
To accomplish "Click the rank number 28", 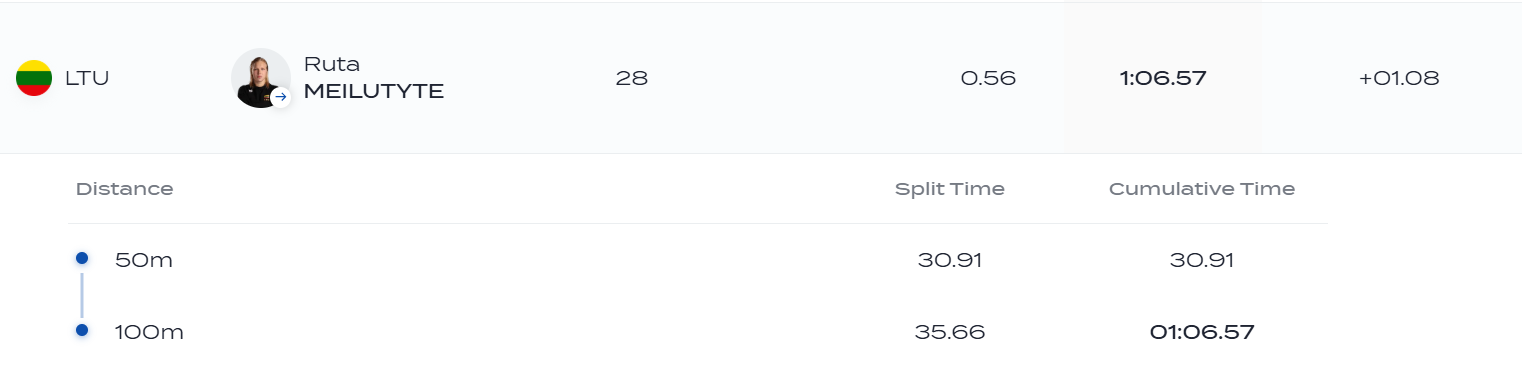I will [x=632, y=78].
